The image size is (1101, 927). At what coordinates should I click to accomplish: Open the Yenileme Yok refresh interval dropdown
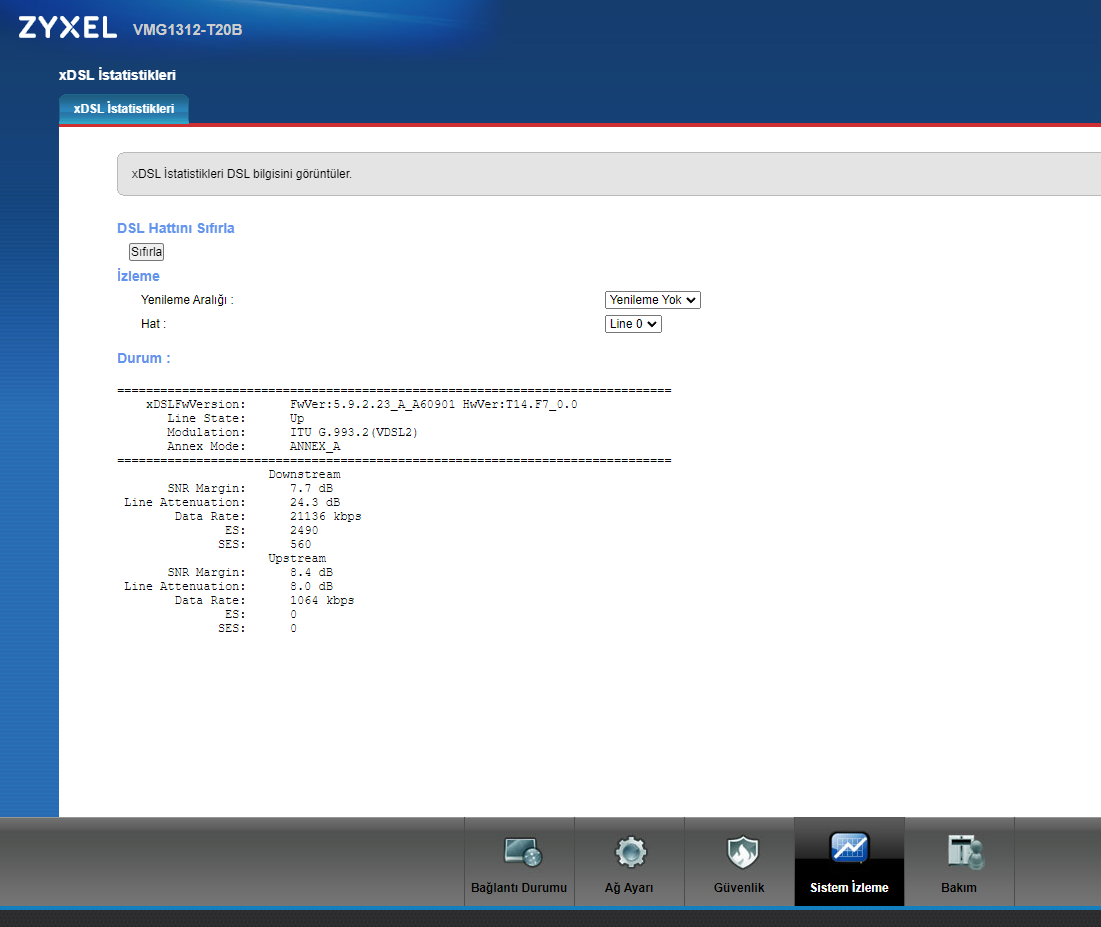(x=652, y=300)
